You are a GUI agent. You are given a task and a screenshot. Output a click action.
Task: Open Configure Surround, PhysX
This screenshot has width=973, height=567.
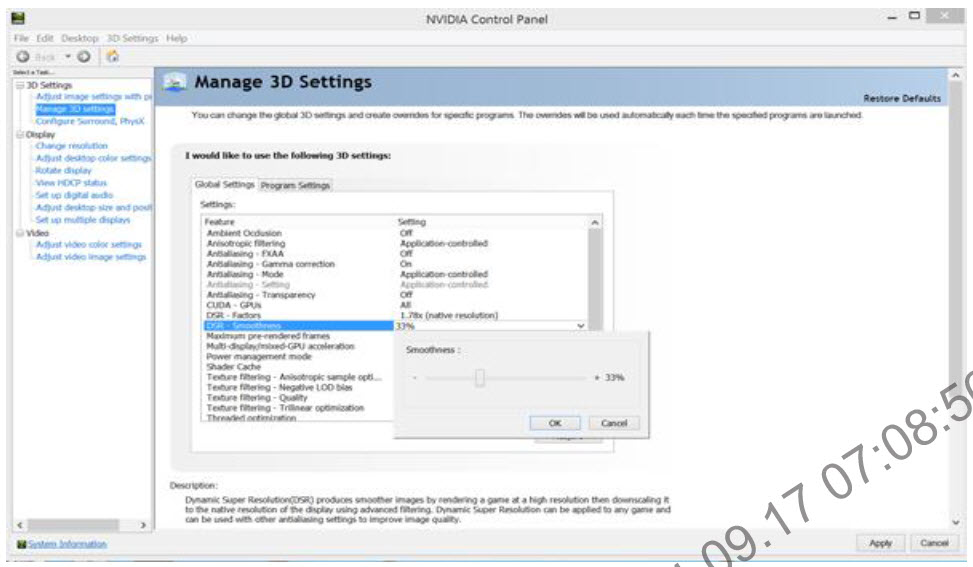pyautogui.click(x=90, y=122)
